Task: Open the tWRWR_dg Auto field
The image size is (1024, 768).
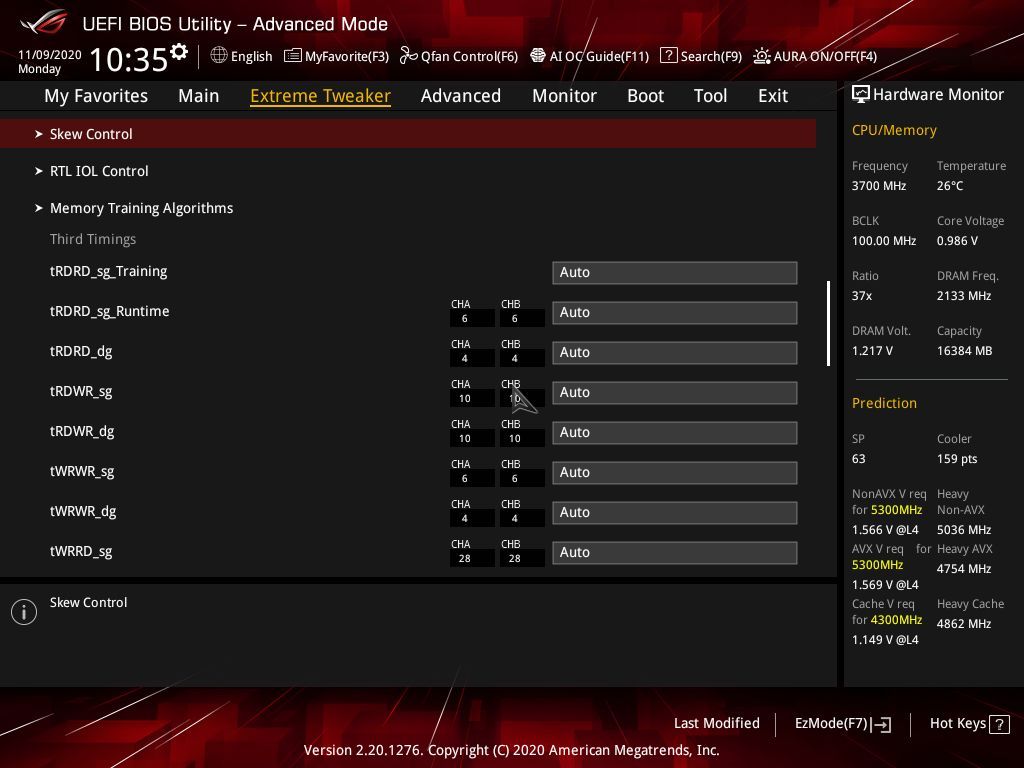Action: click(675, 513)
